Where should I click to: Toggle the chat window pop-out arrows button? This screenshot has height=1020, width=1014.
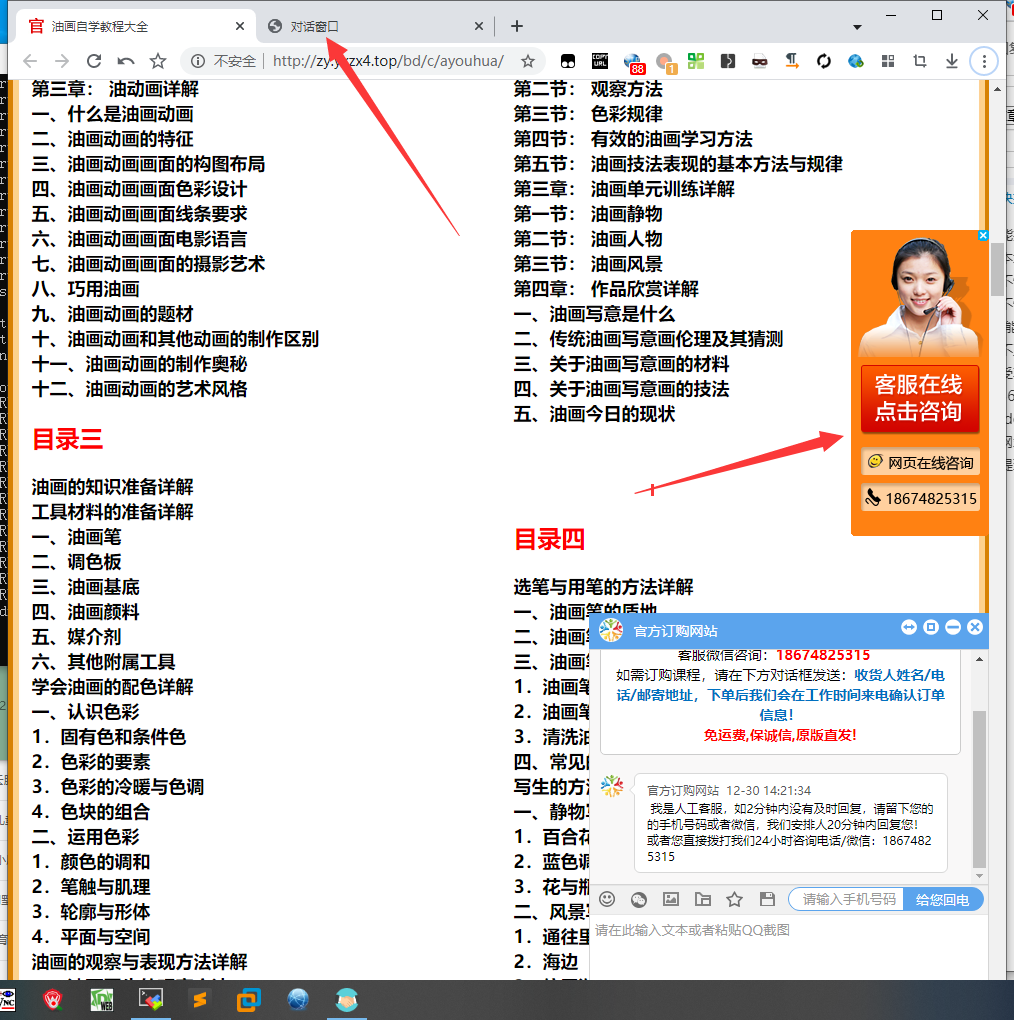point(909,627)
